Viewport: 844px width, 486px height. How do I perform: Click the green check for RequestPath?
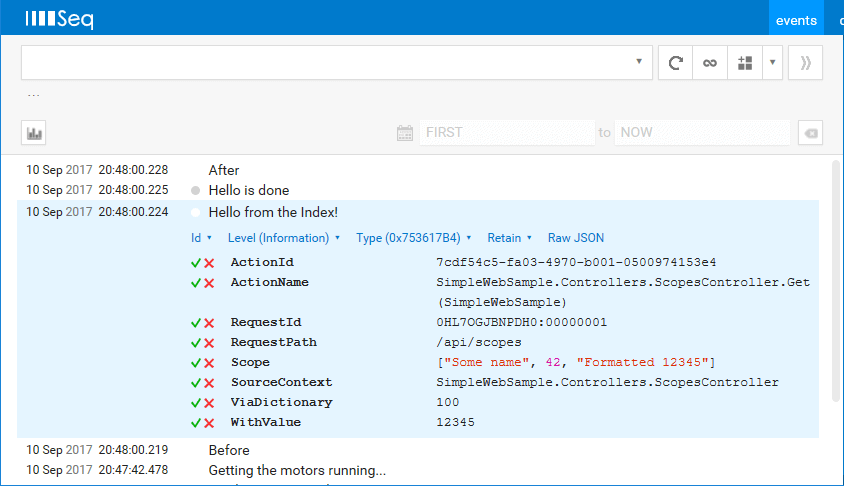click(x=196, y=342)
